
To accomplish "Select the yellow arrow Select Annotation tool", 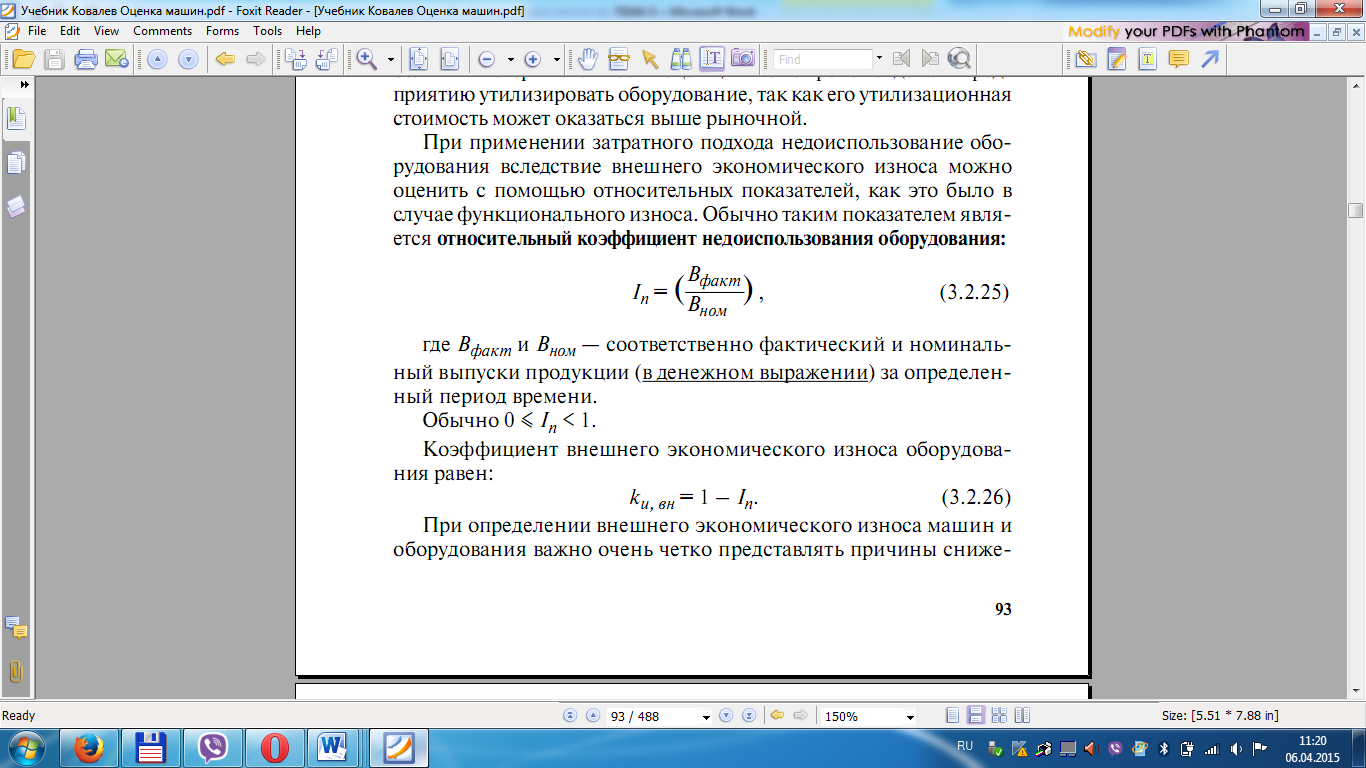I will [x=649, y=58].
